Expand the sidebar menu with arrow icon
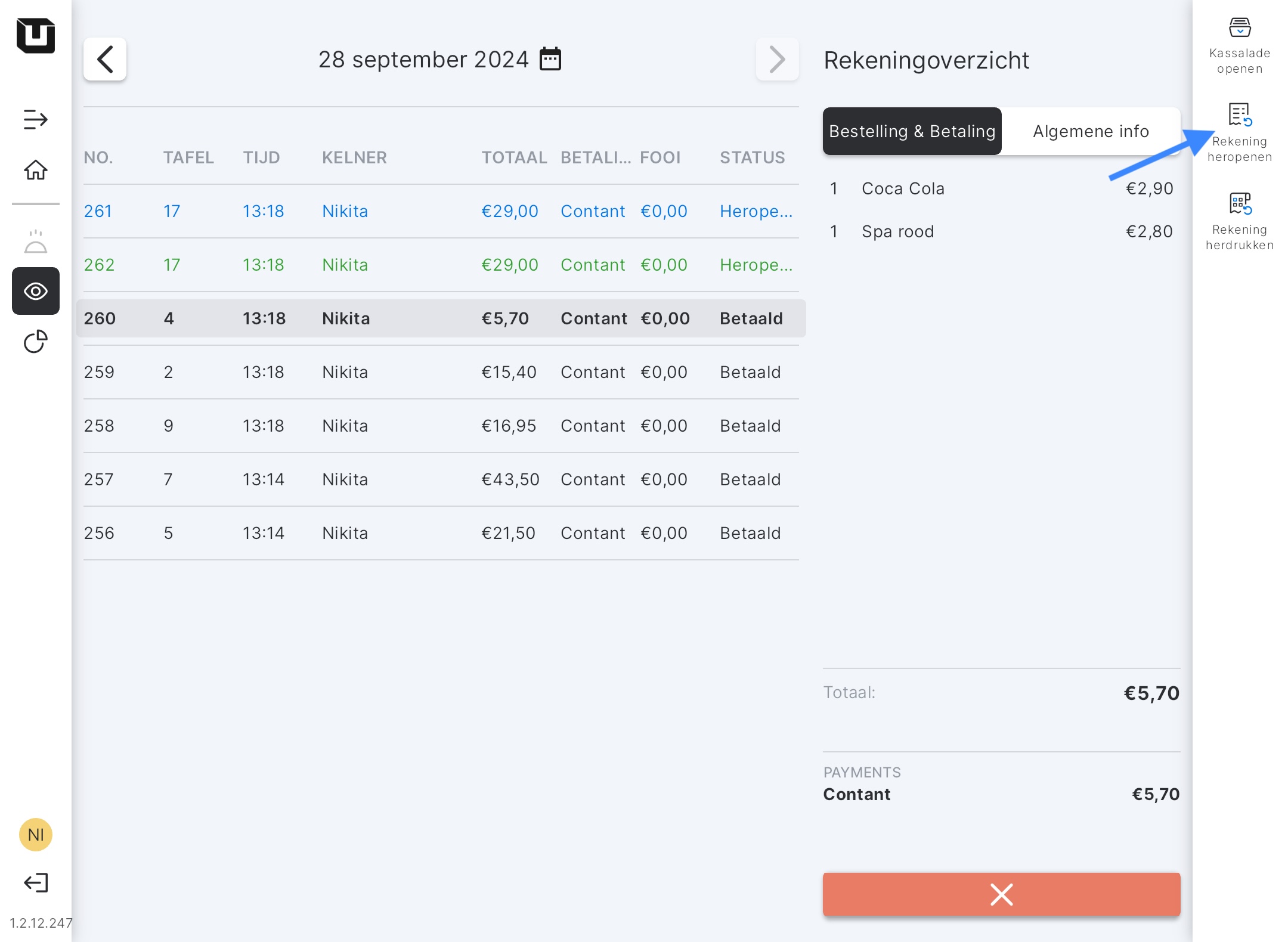The image size is (1288, 942). click(x=36, y=119)
